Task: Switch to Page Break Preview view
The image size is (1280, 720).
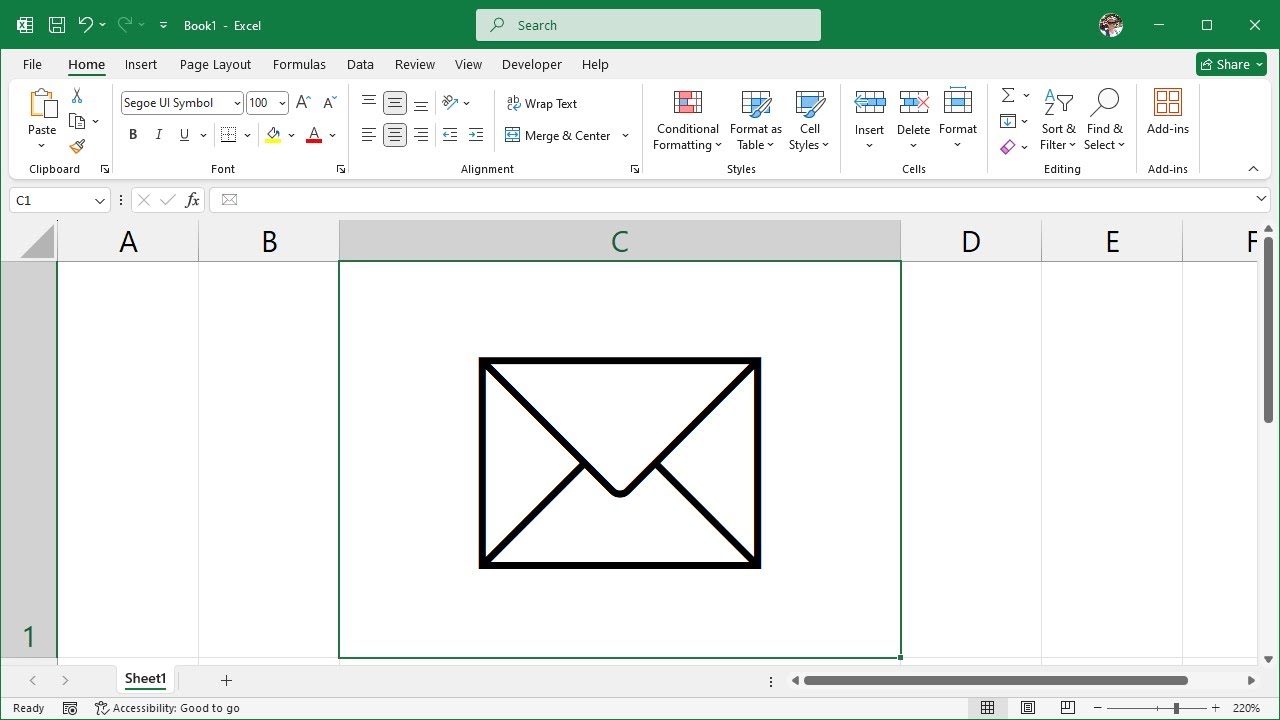Action: point(1068,708)
